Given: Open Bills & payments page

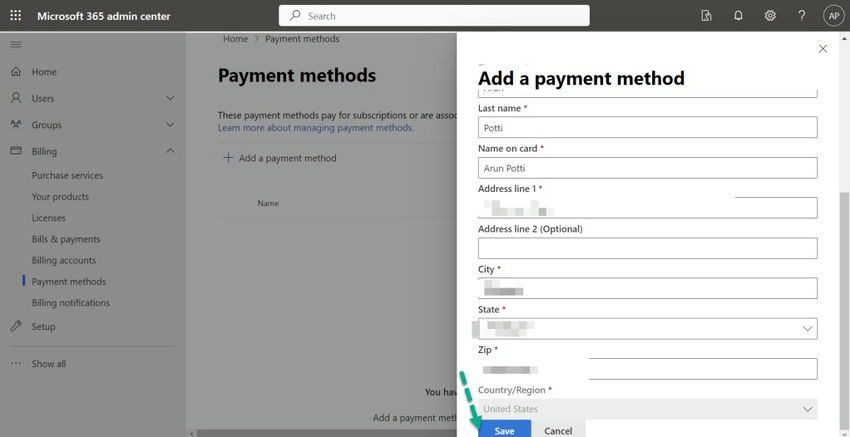Looking at the screenshot, I should pyautogui.click(x=66, y=239).
